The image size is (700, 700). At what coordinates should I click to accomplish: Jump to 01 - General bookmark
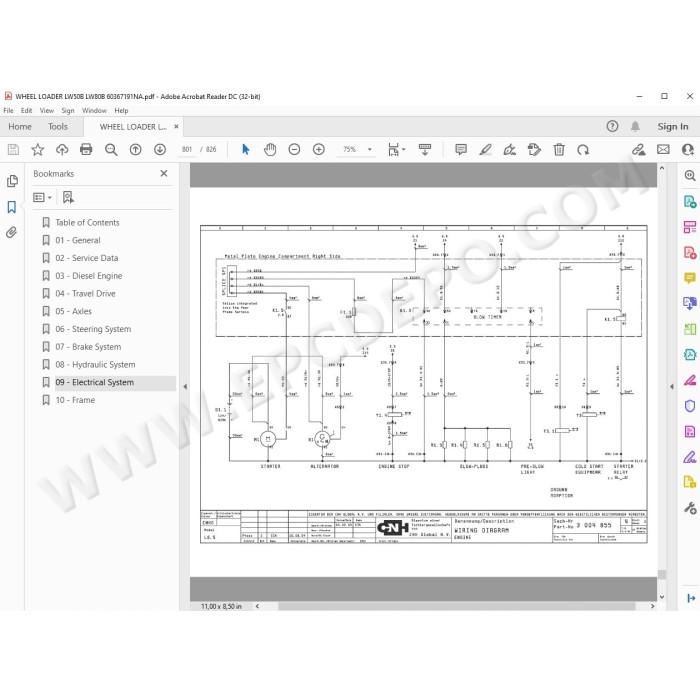click(x=78, y=240)
